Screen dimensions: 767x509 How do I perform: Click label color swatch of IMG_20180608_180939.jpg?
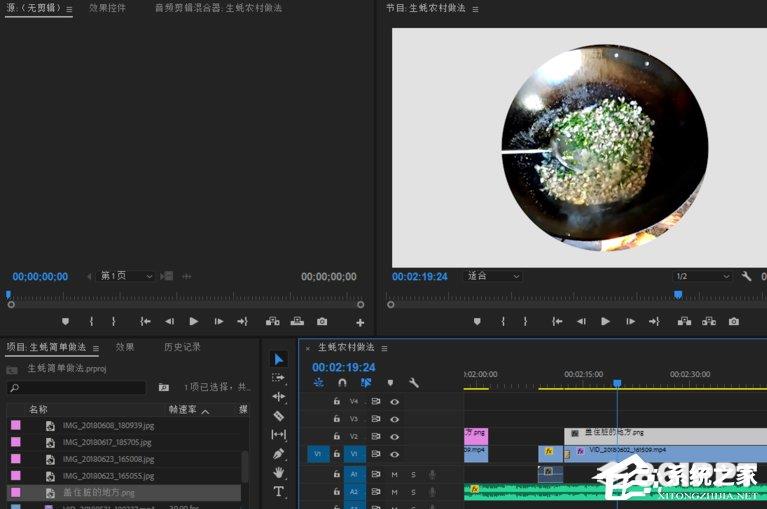click(x=16, y=425)
